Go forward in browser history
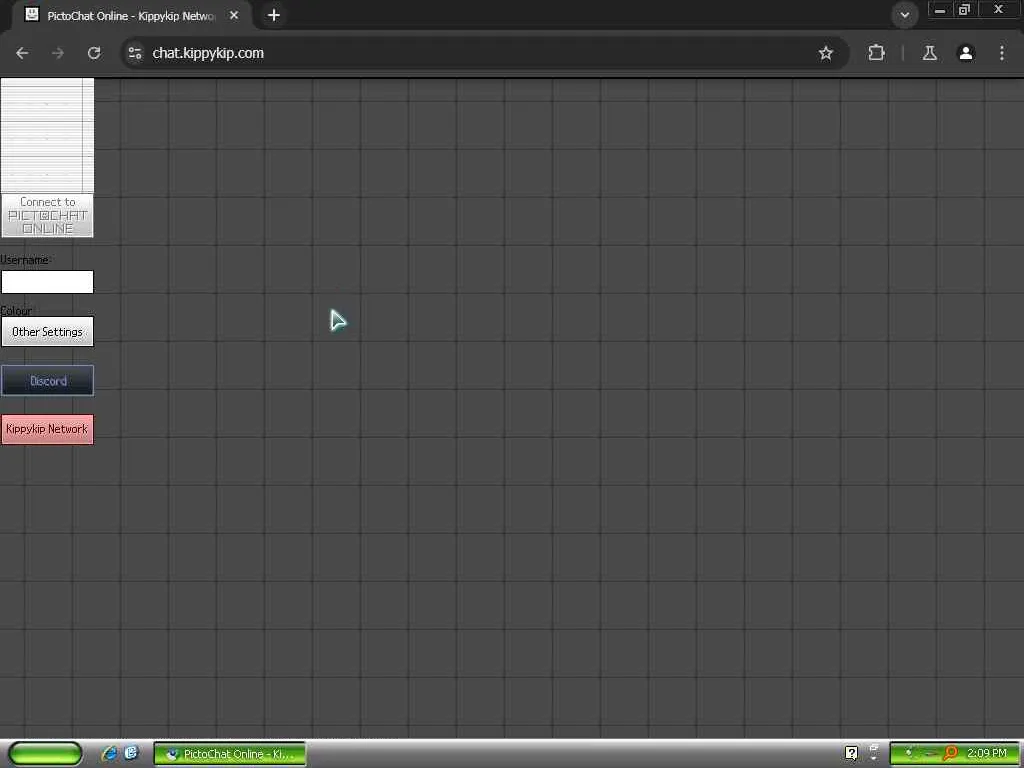This screenshot has width=1024, height=768. (x=58, y=53)
